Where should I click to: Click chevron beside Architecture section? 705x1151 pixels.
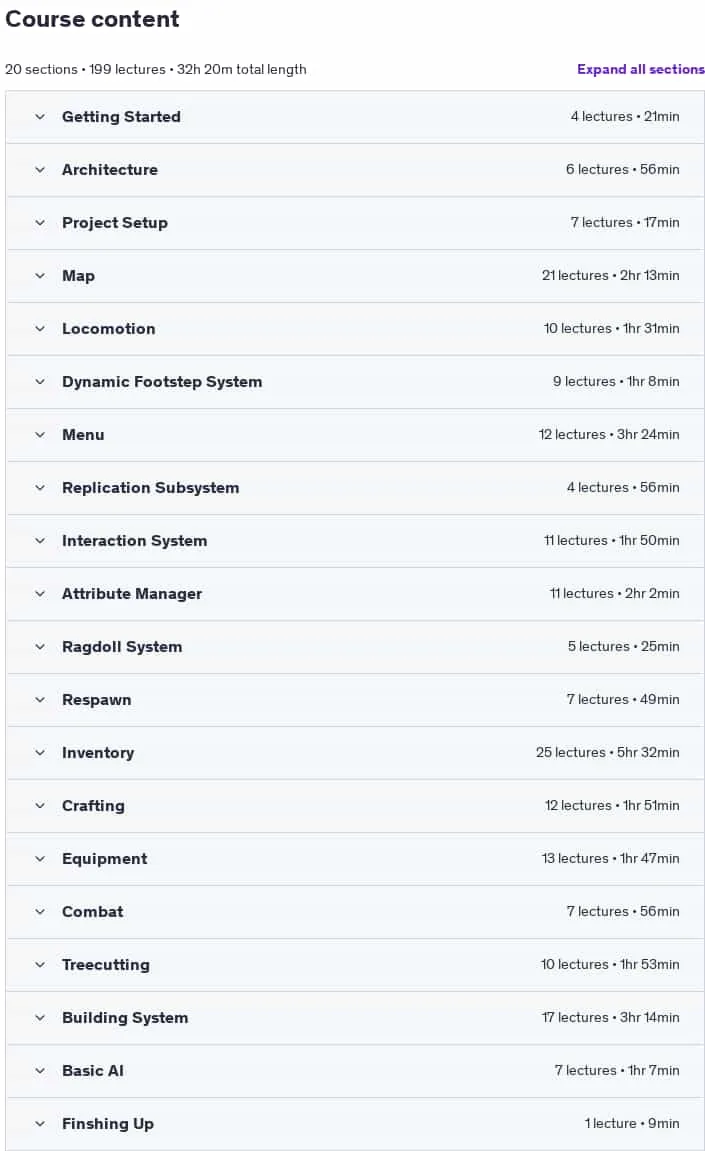40,170
